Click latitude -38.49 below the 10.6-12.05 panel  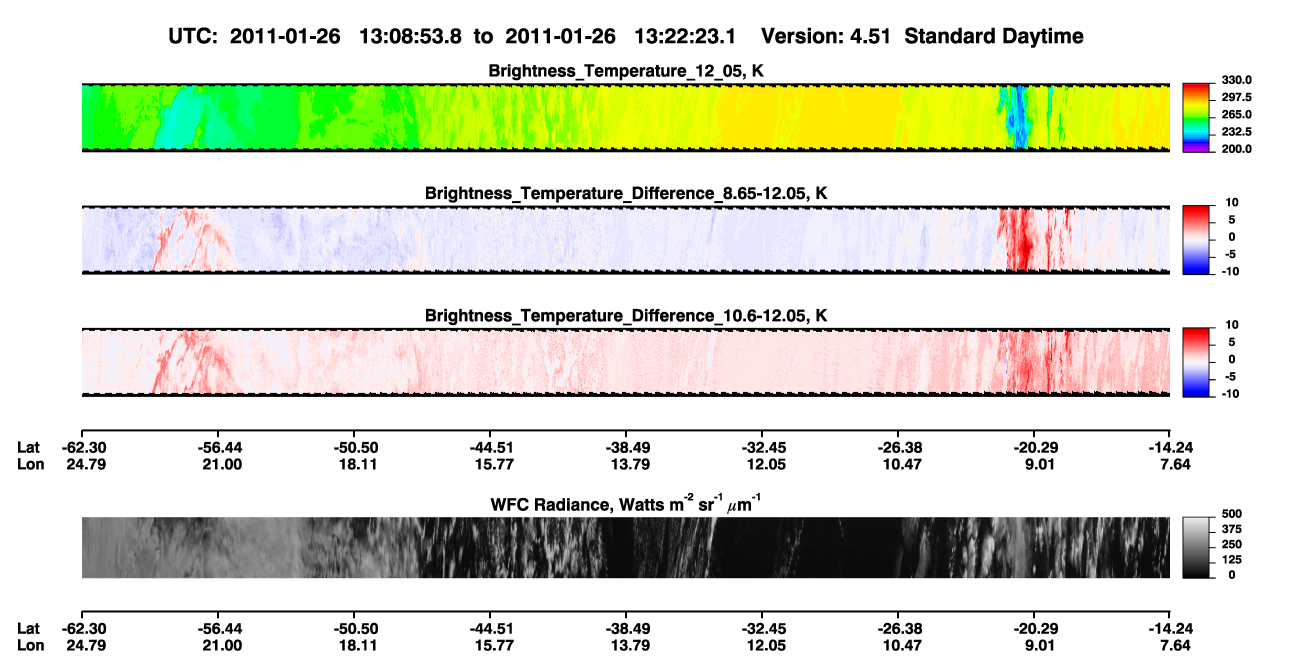click(x=626, y=447)
